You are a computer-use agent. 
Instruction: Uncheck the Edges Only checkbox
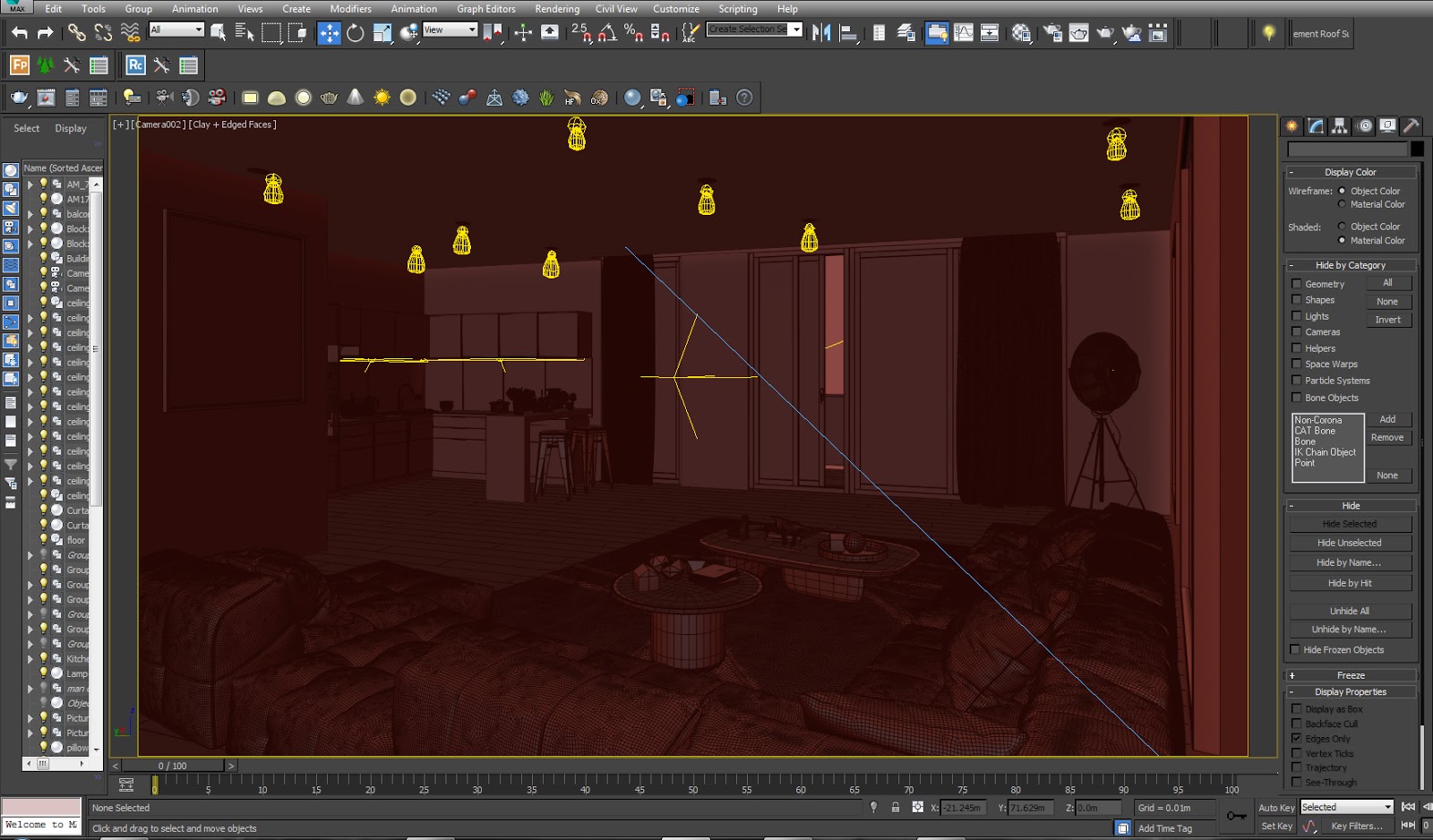pyautogui.click(x=1296, y=739)
